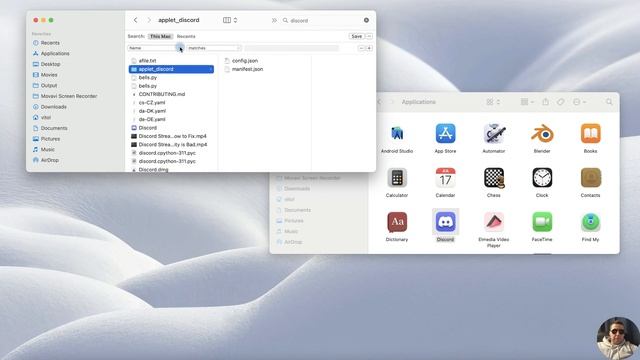Open Calculator app icon
The height and width of the screenshot is (360, 640).
(397, 178)
